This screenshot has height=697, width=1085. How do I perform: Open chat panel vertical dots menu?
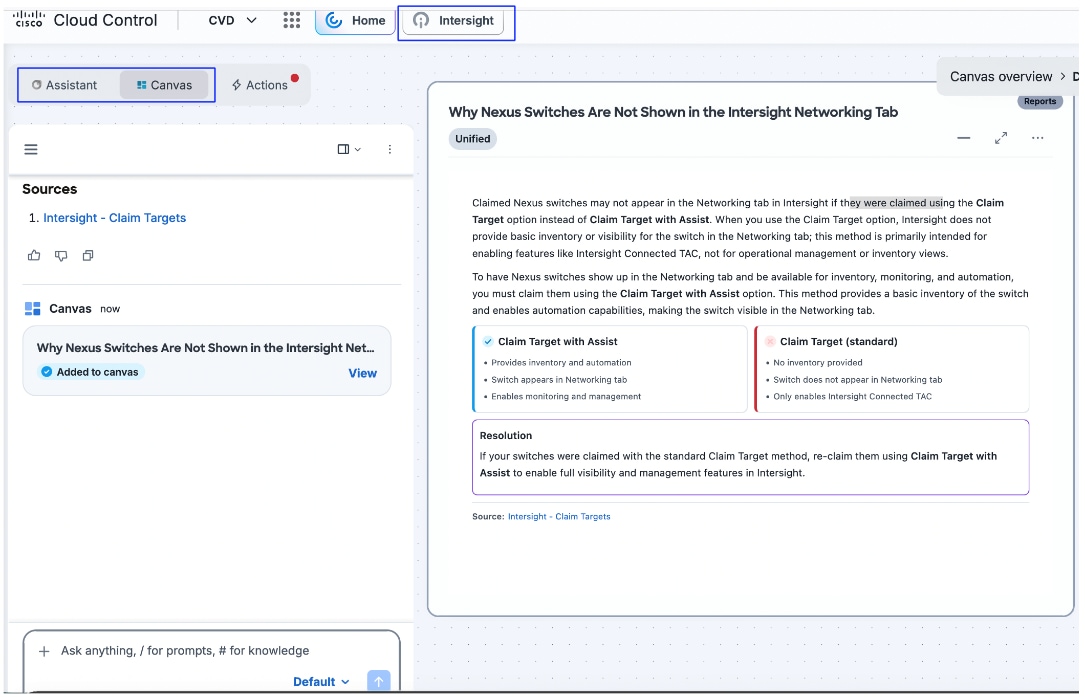(x=390, y=150)
